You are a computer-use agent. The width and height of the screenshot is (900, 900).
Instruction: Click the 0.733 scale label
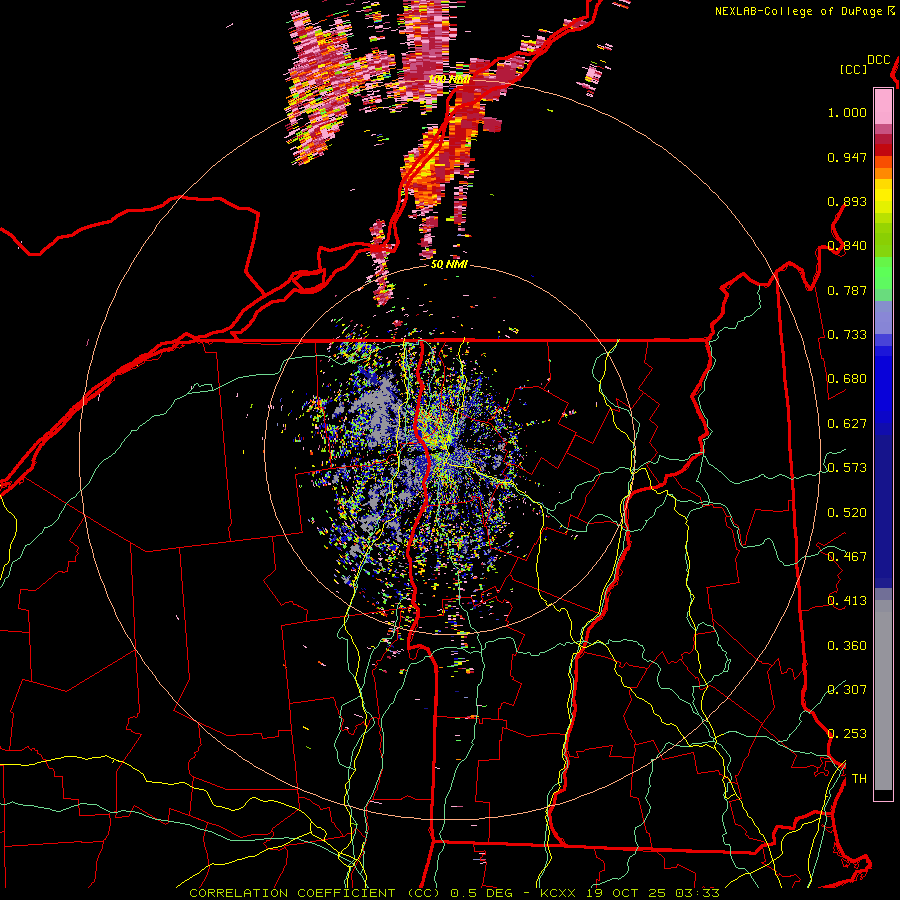click(847, 335)
